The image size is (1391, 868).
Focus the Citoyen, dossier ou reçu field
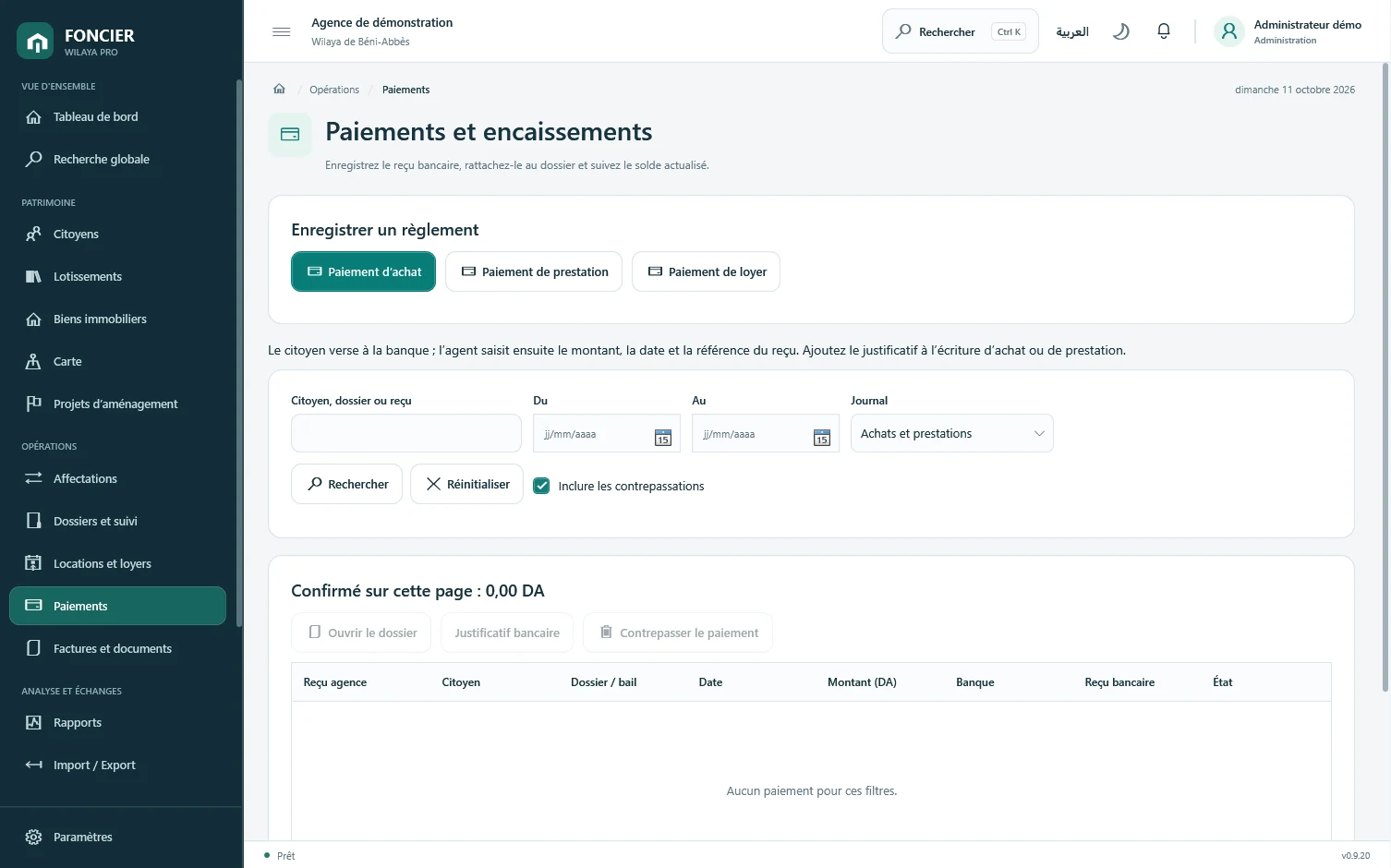point(406,434)
